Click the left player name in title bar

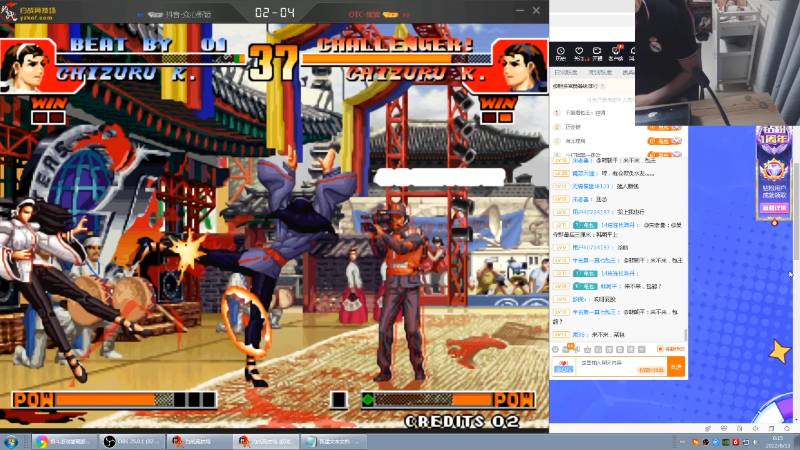[x=188, y=15]
